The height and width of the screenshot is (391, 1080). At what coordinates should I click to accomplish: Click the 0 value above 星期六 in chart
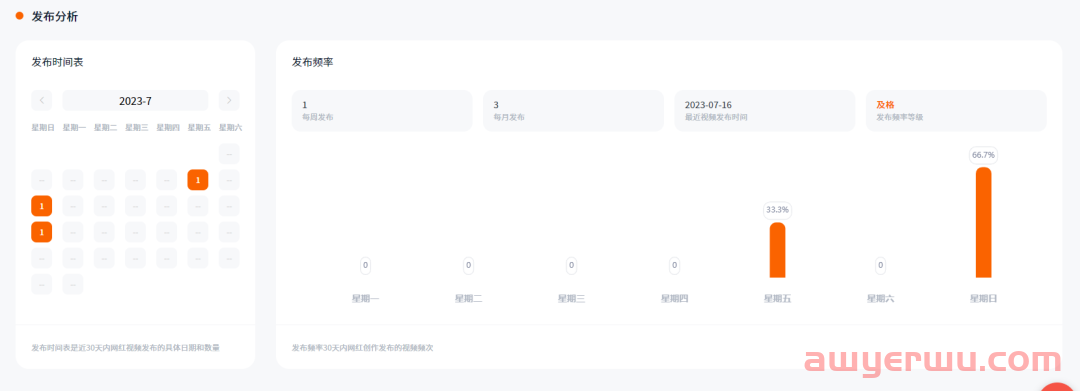(x=880, y=265)
